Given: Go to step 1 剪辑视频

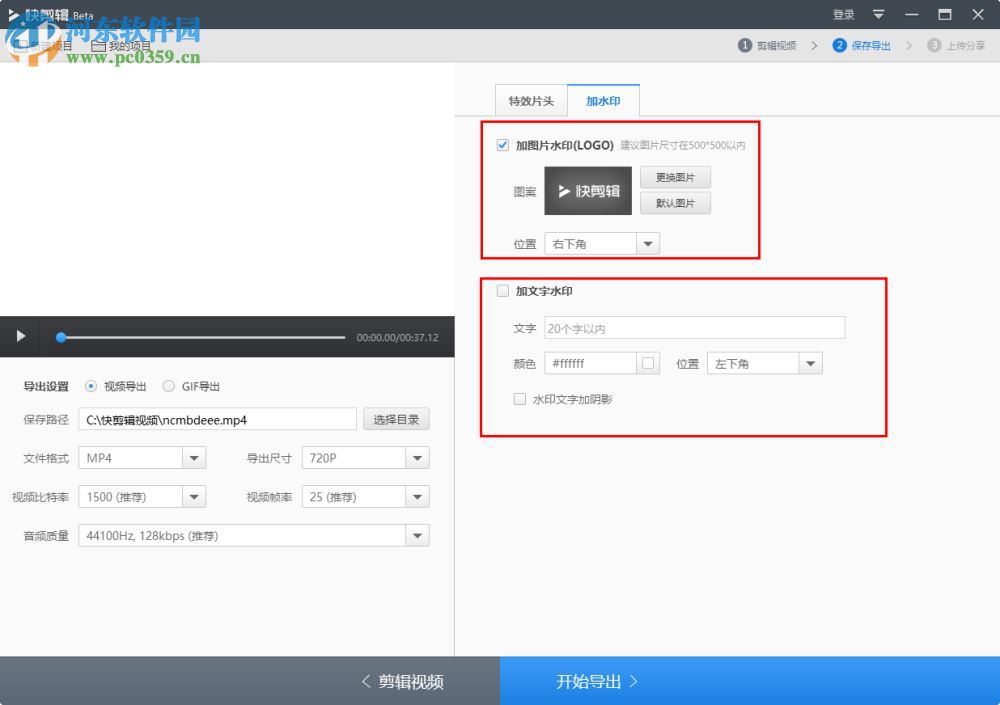Looking at the screenshot, I should pyautogui.click(x=767, y=45).
